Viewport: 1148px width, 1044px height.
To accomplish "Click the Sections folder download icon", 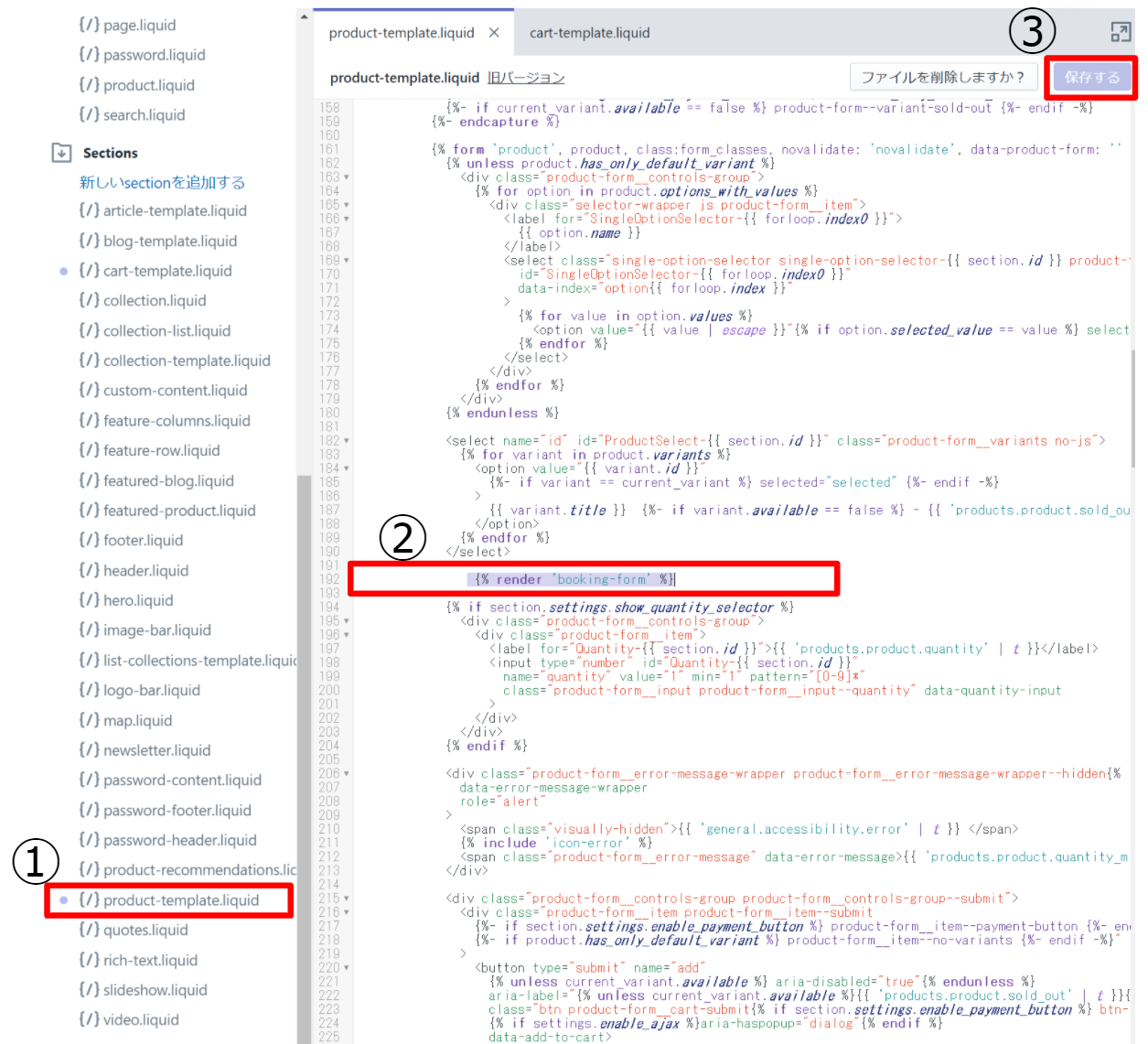I will pyautogui.click(x=61, y=153).
